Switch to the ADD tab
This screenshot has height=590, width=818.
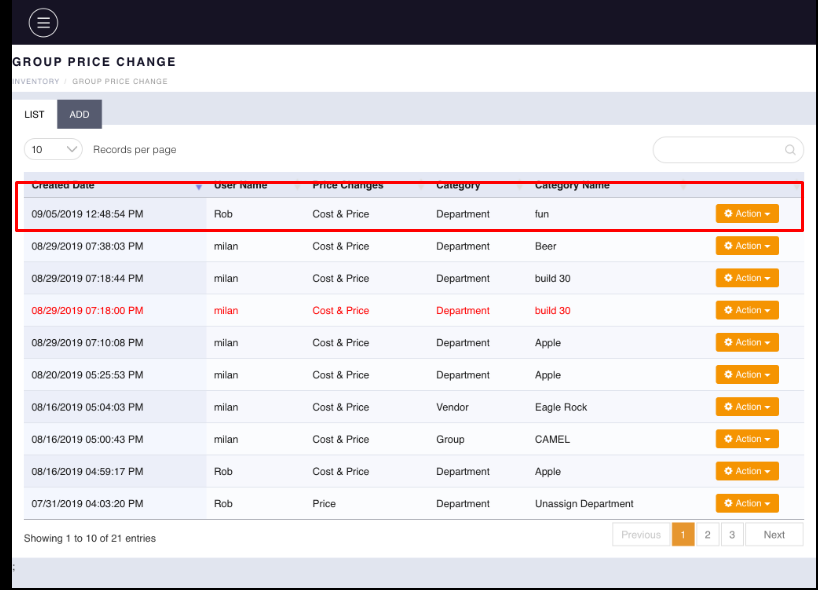[x=79, y=114]
